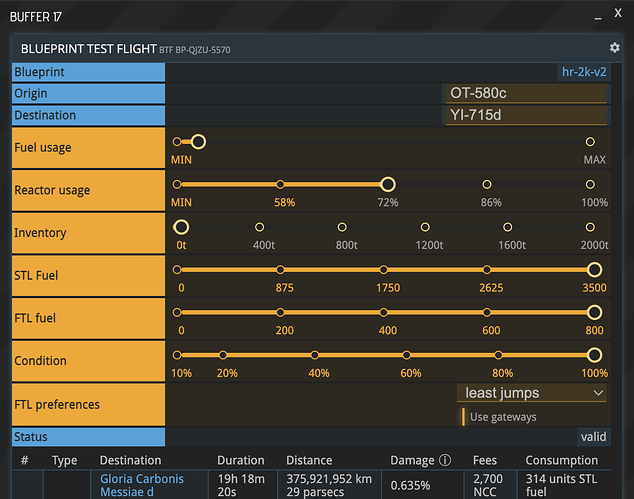634x499 pixels.
Task: Open the least jumps FTL preferences dropdown
Action: tap(532, 393)
